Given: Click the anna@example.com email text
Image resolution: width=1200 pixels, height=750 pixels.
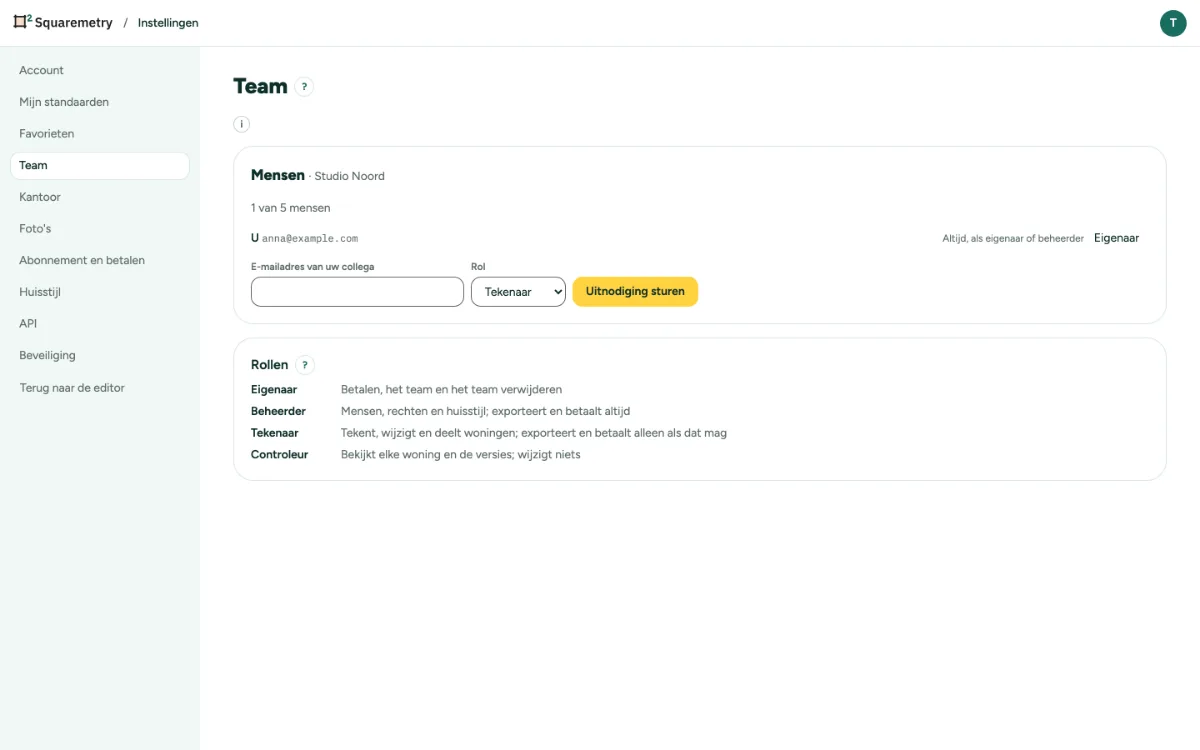Looking at the screenshot, I should click(310, 239).
